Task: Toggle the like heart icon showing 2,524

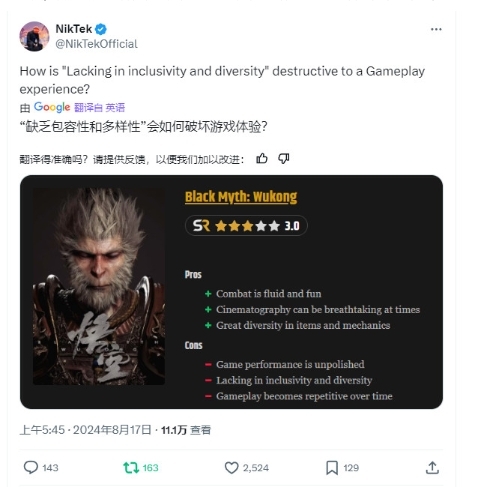Action: tap(231, 467)
